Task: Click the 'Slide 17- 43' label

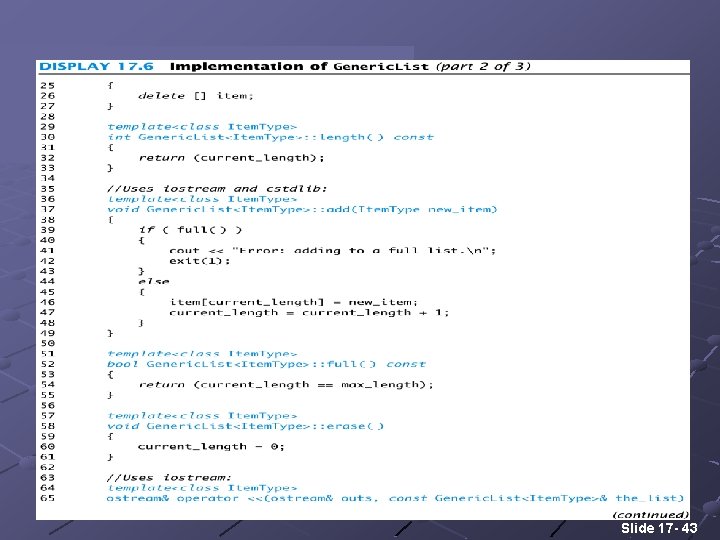Action: [659, 528]
